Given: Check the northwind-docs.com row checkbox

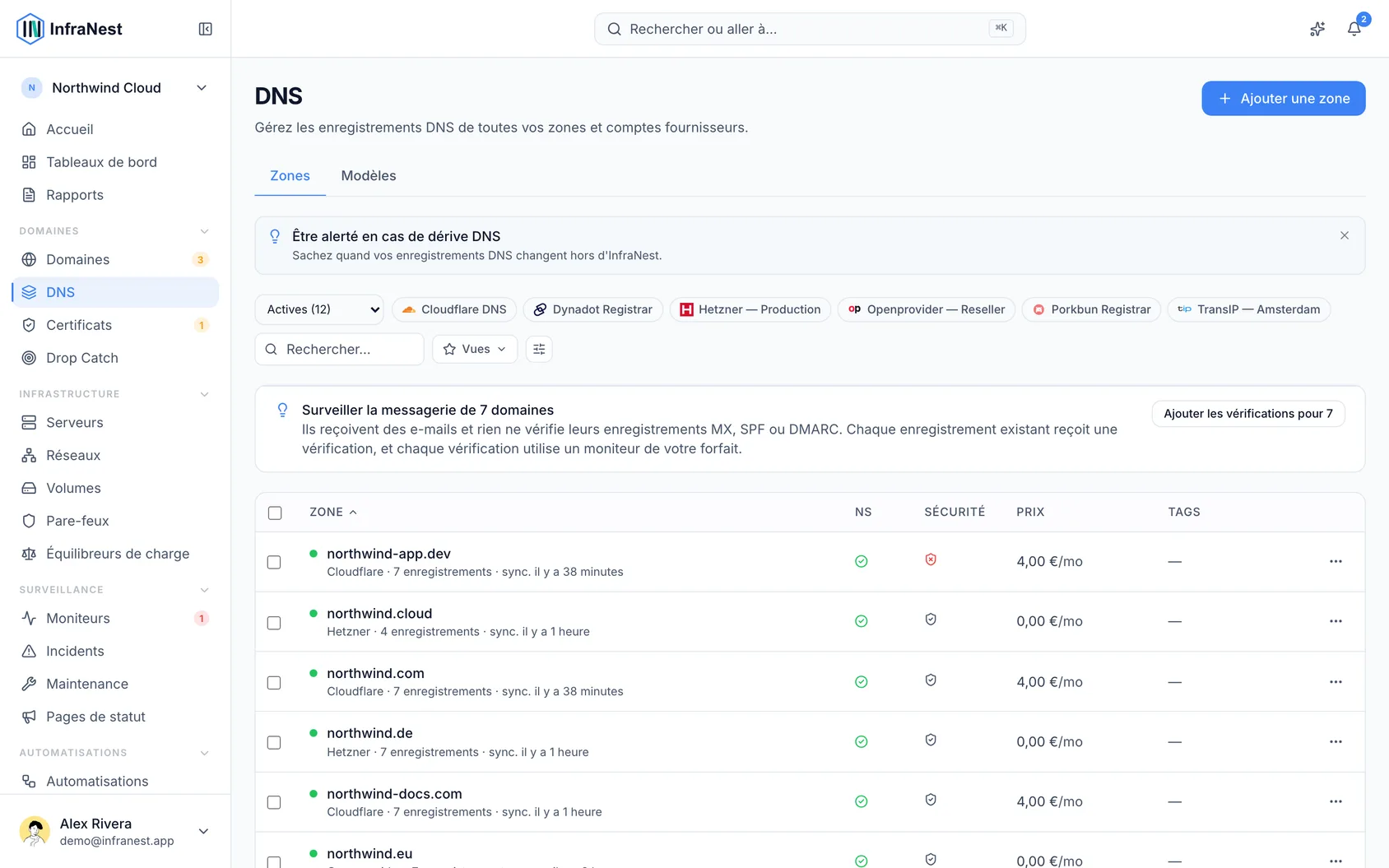Looking at the screenshot, I should coord(274,802).
